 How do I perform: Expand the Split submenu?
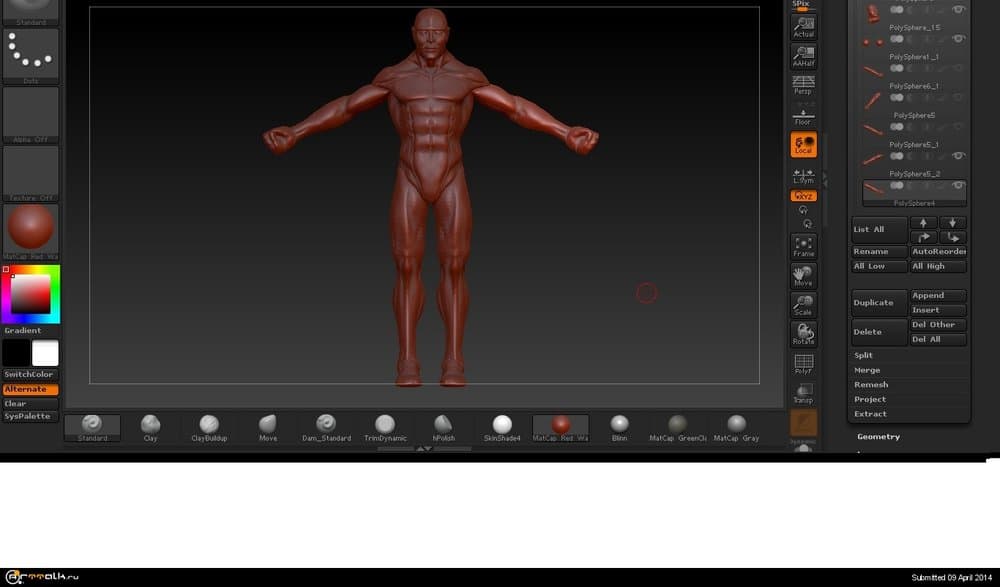(x=864, y=355)
